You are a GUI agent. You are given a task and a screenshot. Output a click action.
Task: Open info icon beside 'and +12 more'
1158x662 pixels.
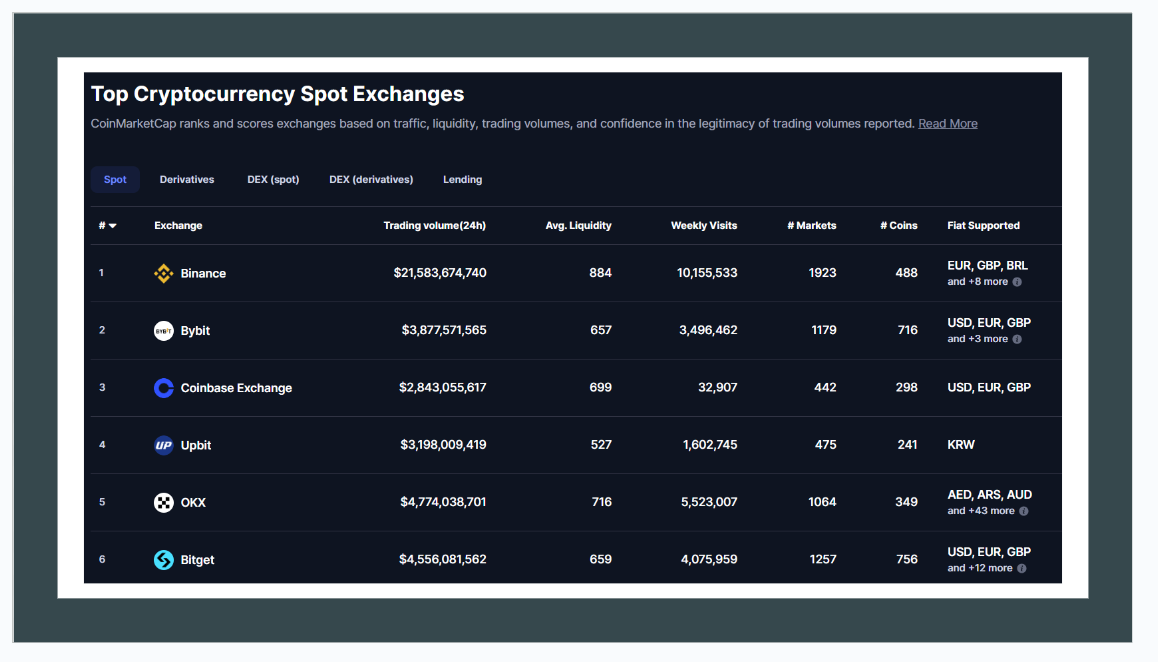(1021, 568)
